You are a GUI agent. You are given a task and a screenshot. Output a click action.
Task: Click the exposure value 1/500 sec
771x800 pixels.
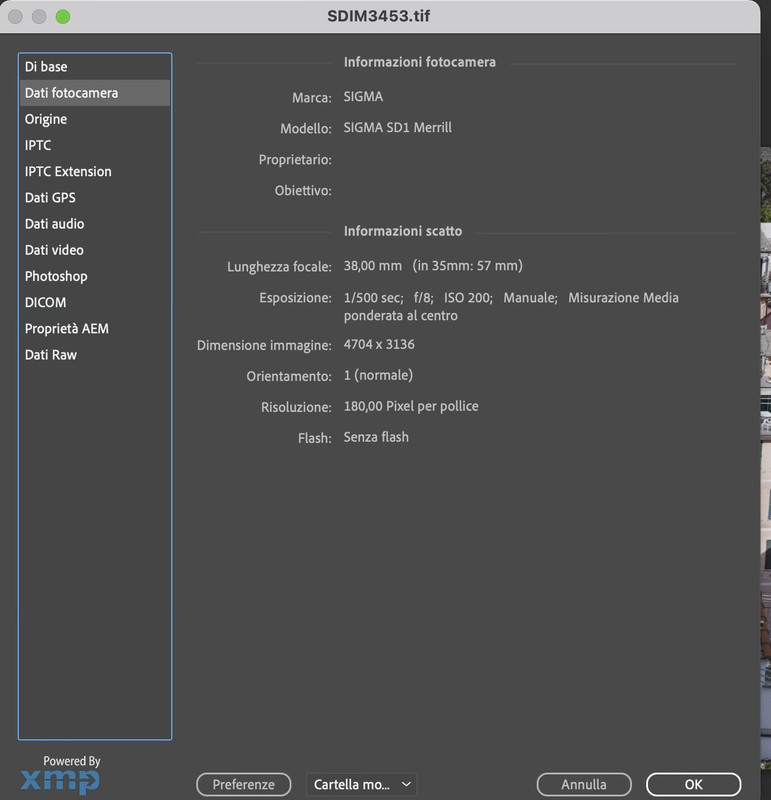tap(374, 297)
